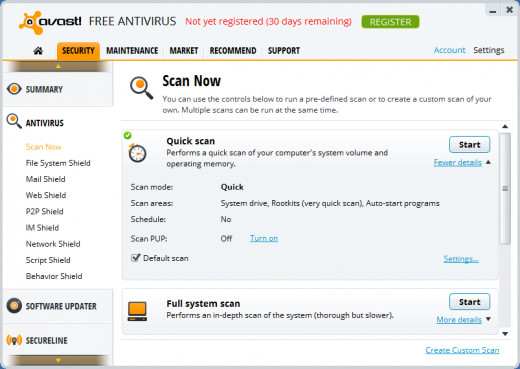Open Settings in the top right
Viewport: 520px width, 369px height.
tap(489, 50)
